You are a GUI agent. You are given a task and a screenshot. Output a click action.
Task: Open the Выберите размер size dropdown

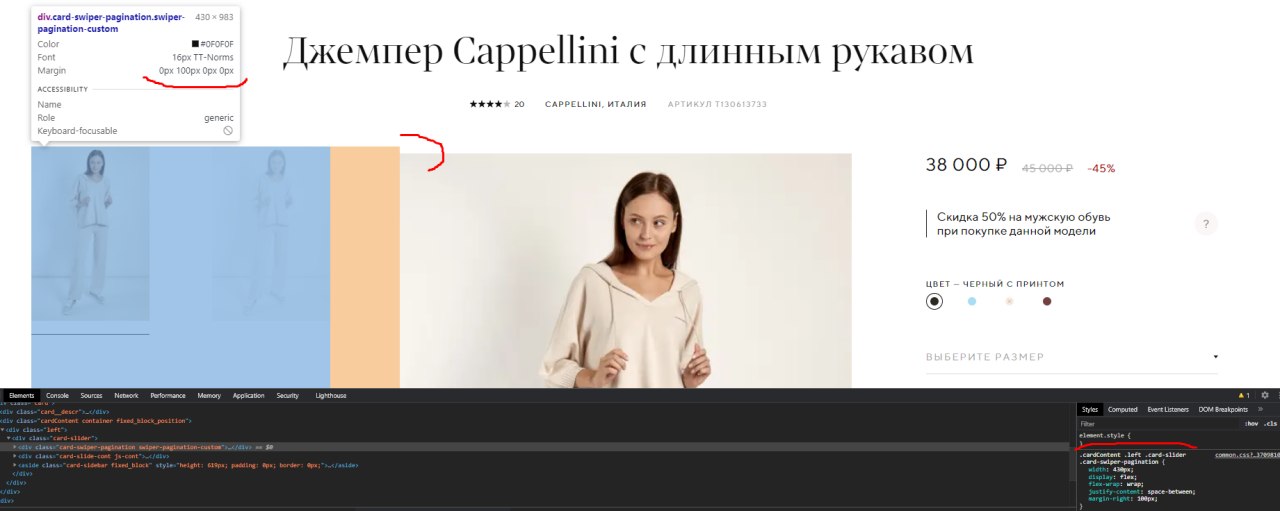click(1072, 357)
